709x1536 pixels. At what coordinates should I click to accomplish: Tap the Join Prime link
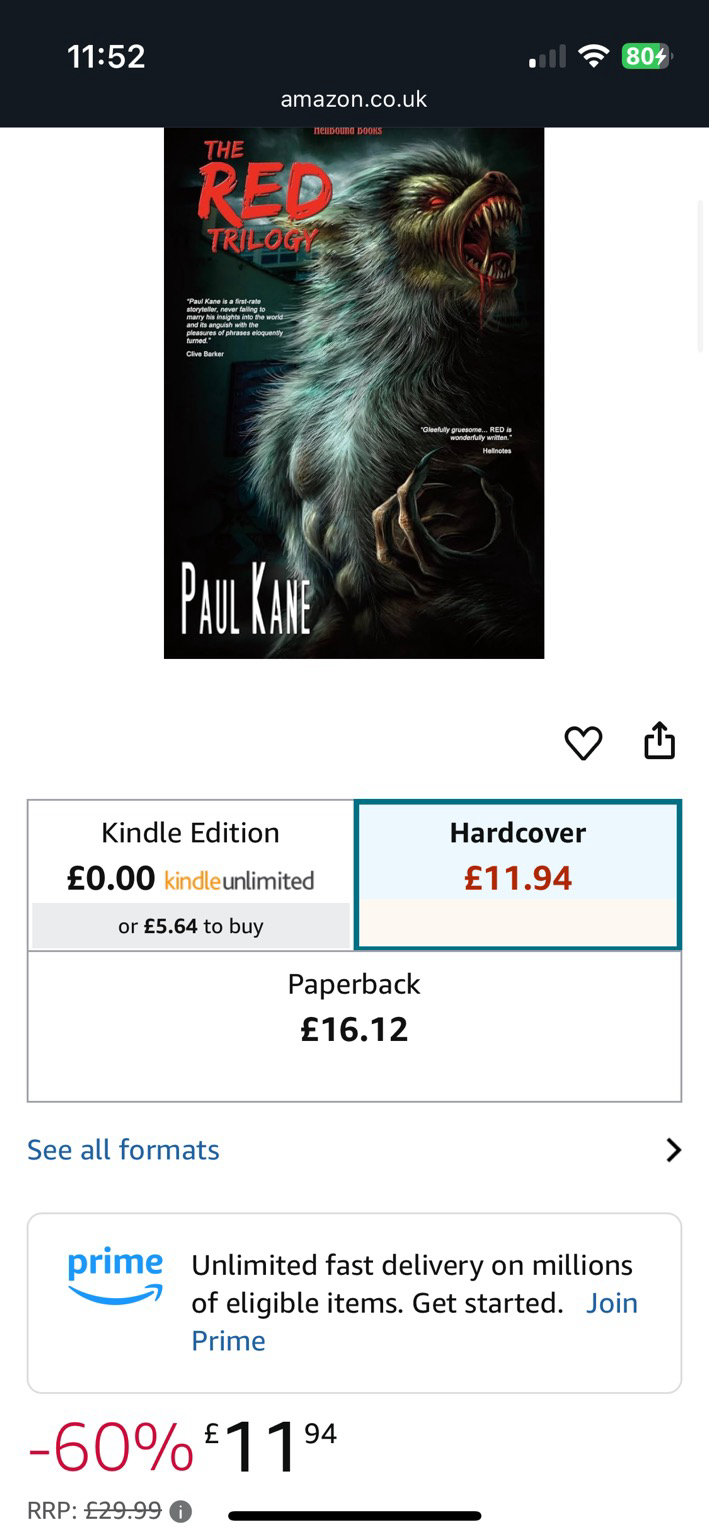414,1322
